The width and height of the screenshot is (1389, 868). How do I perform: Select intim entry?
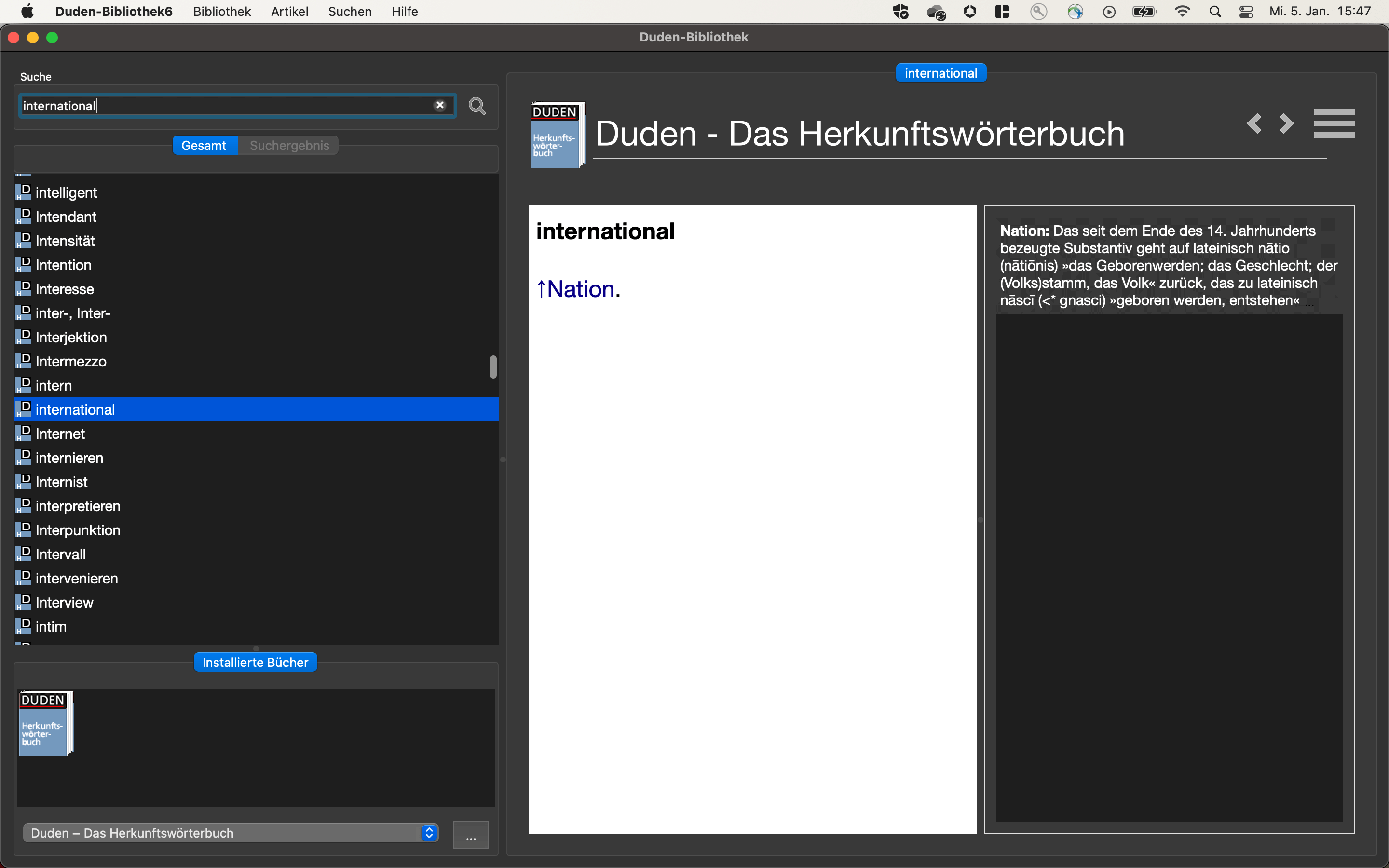(x=256, y=627)
